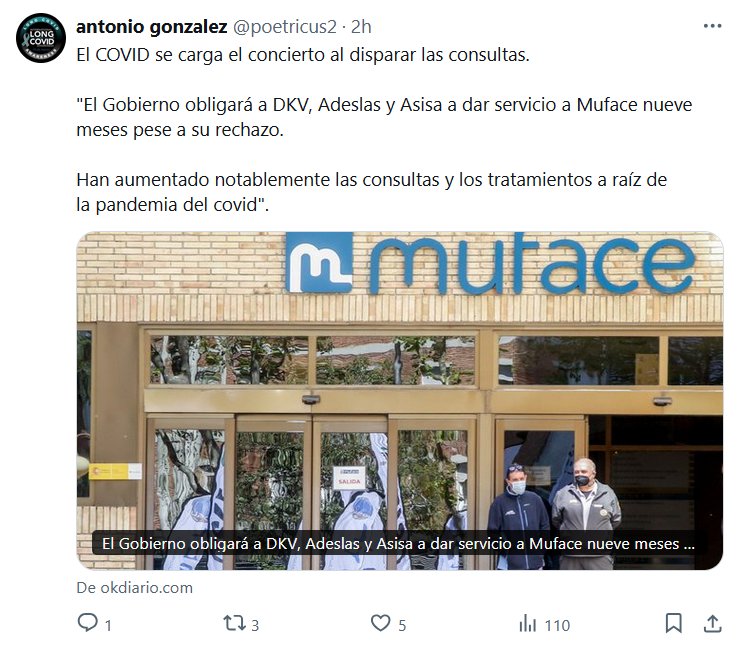Open view analytics bar chart icon
Image resolution: width=744 pixels, height=646 pixels.
click(x=528, y=624)
